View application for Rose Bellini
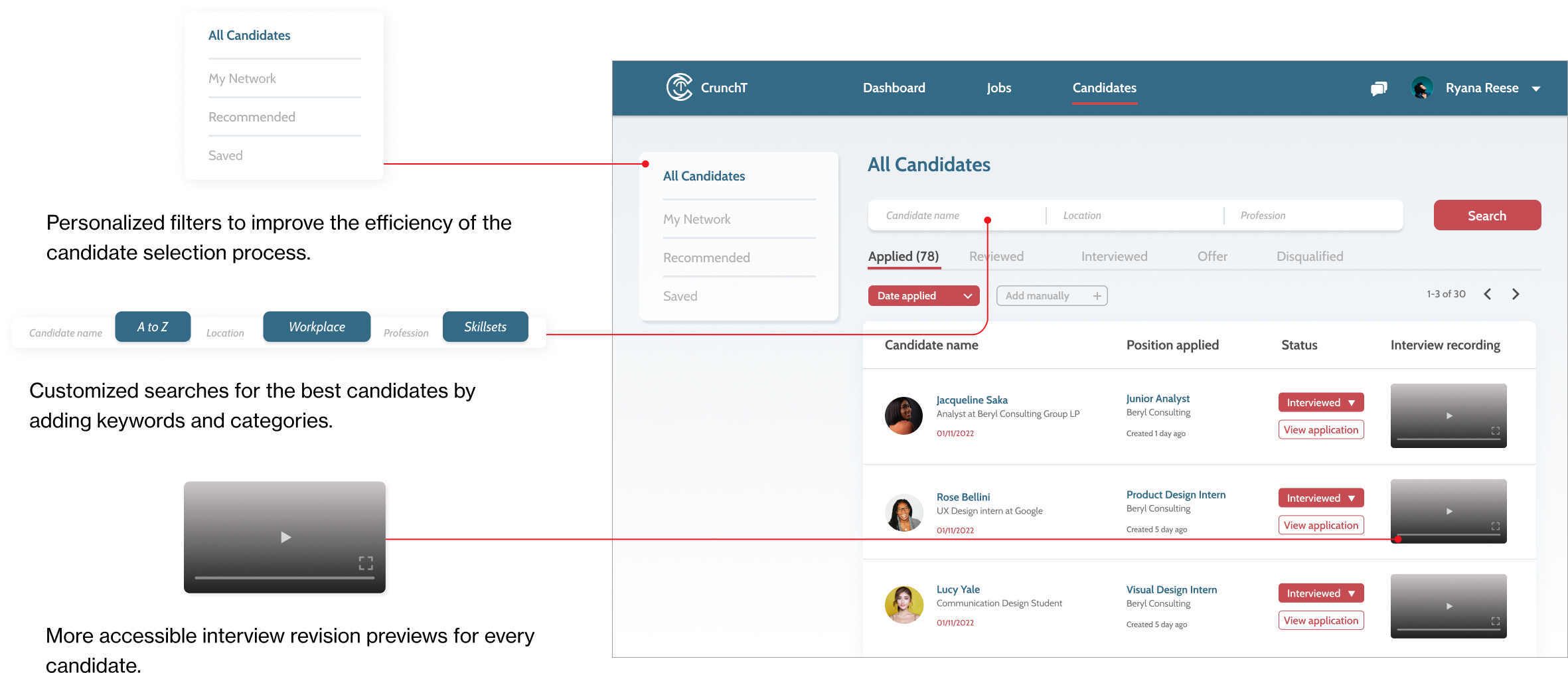This screenshot has height=673, width=1568. pos(1320,525)
